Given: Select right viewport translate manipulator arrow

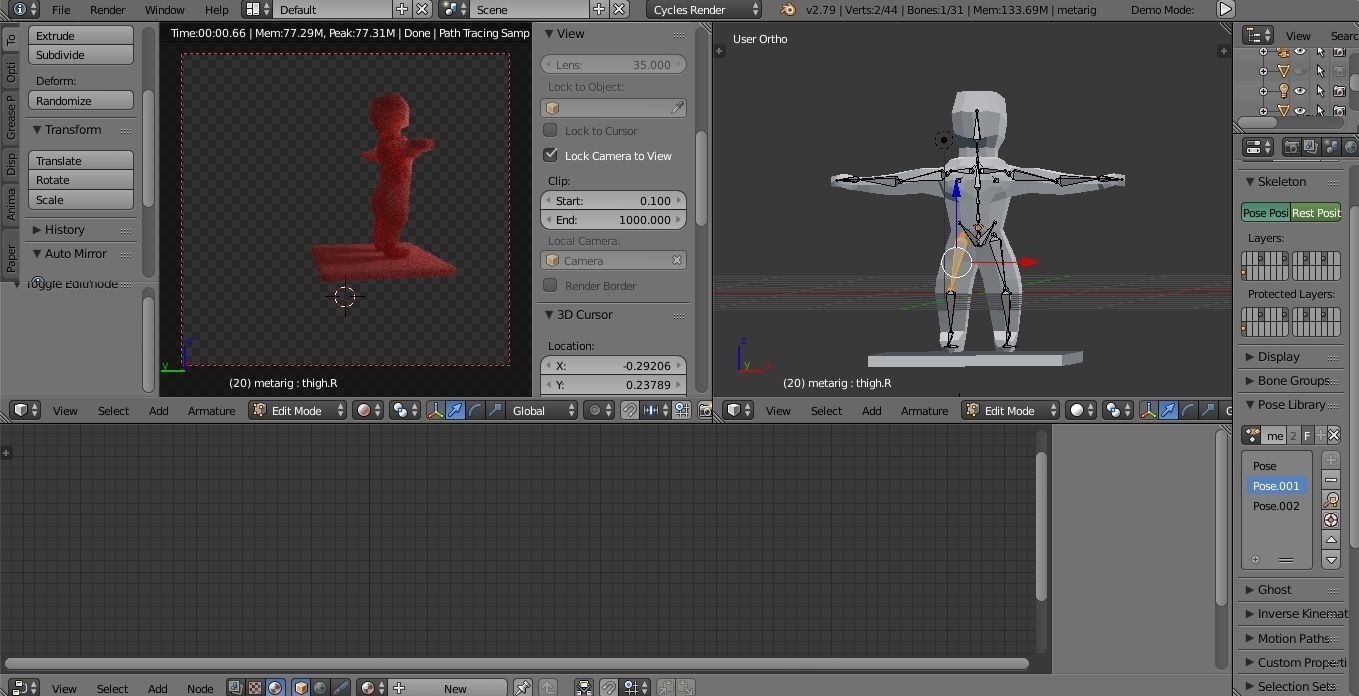Looking at the screenshot, I should pos(1168,410).
